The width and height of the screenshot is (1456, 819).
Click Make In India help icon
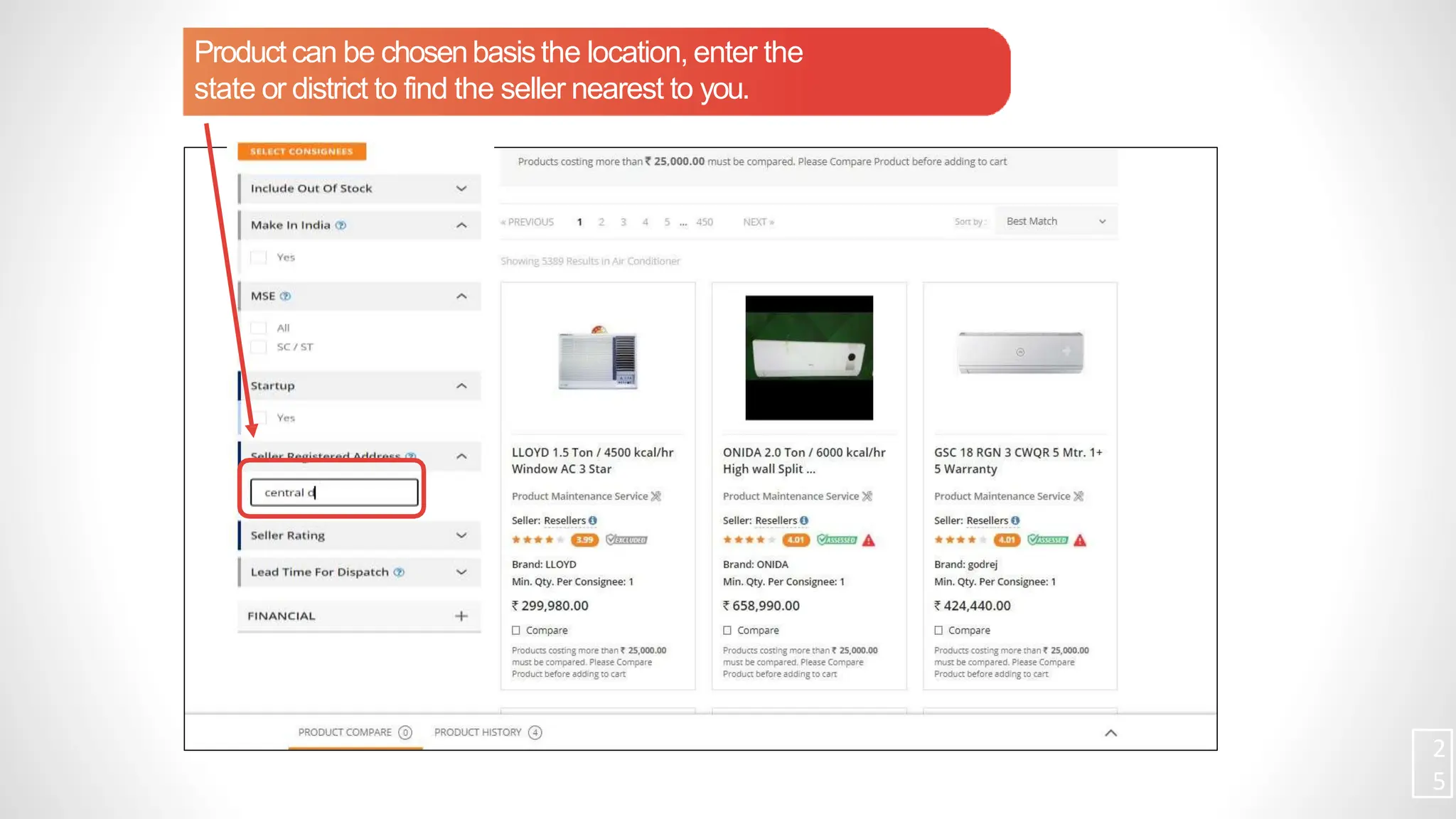(x=341, y=225)
